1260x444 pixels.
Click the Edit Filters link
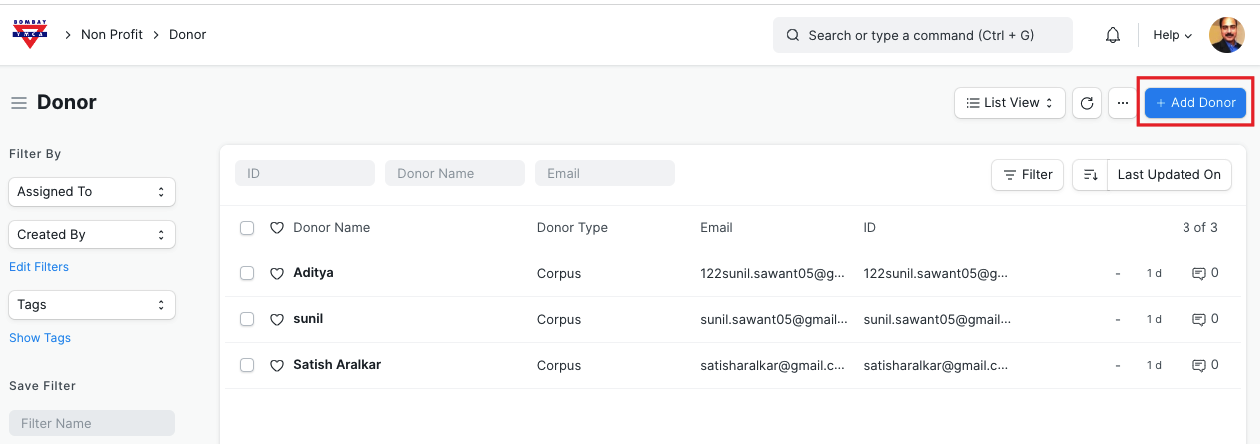[39, 267]
